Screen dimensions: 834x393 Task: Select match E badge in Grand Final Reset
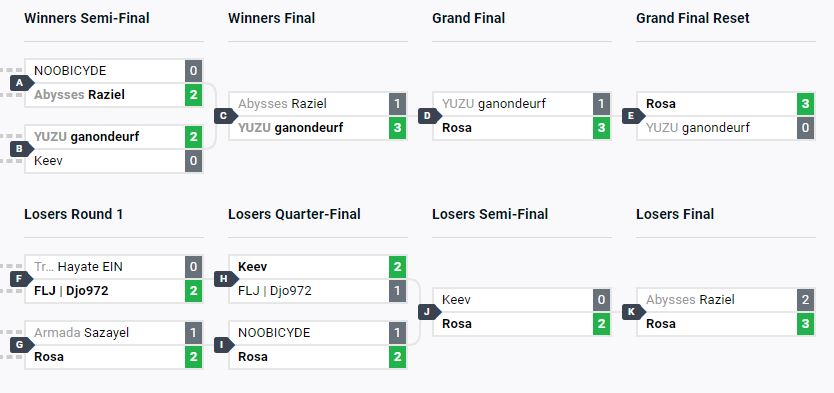tap(633, 116)
